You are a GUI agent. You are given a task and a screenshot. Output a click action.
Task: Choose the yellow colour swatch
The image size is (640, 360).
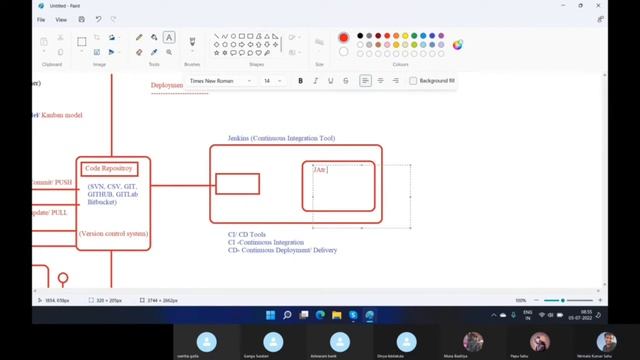[405, 36]
